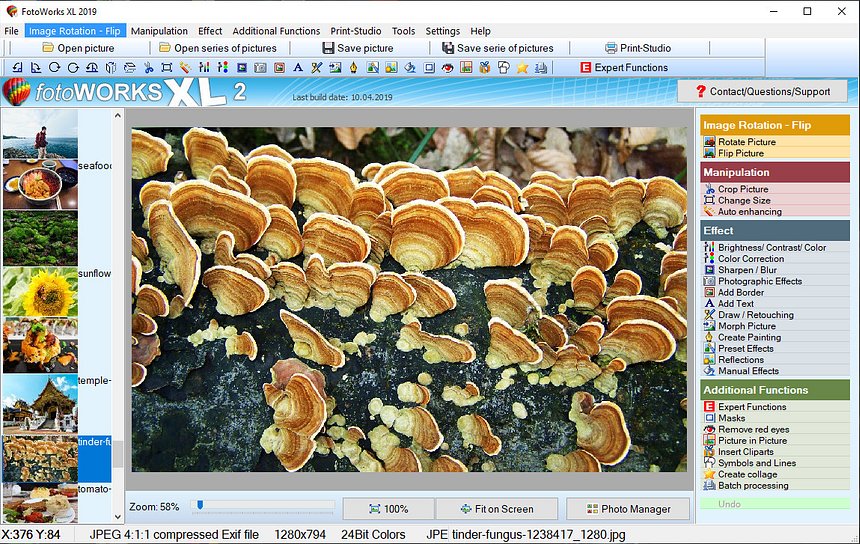Open the Settings menu

point(443,31)
